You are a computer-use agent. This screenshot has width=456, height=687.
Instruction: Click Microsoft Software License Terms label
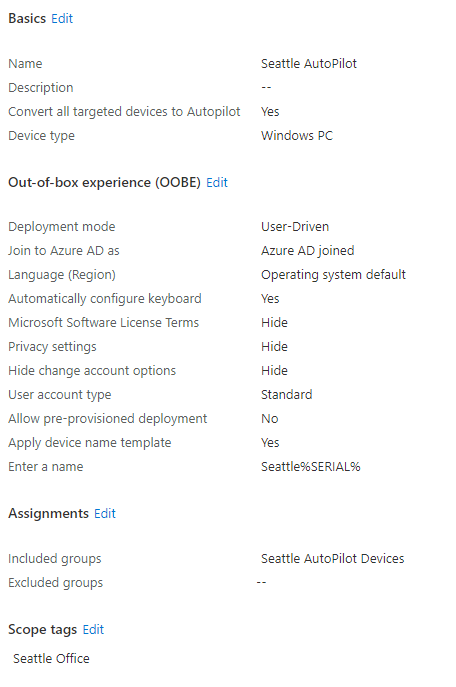[103, 322]
